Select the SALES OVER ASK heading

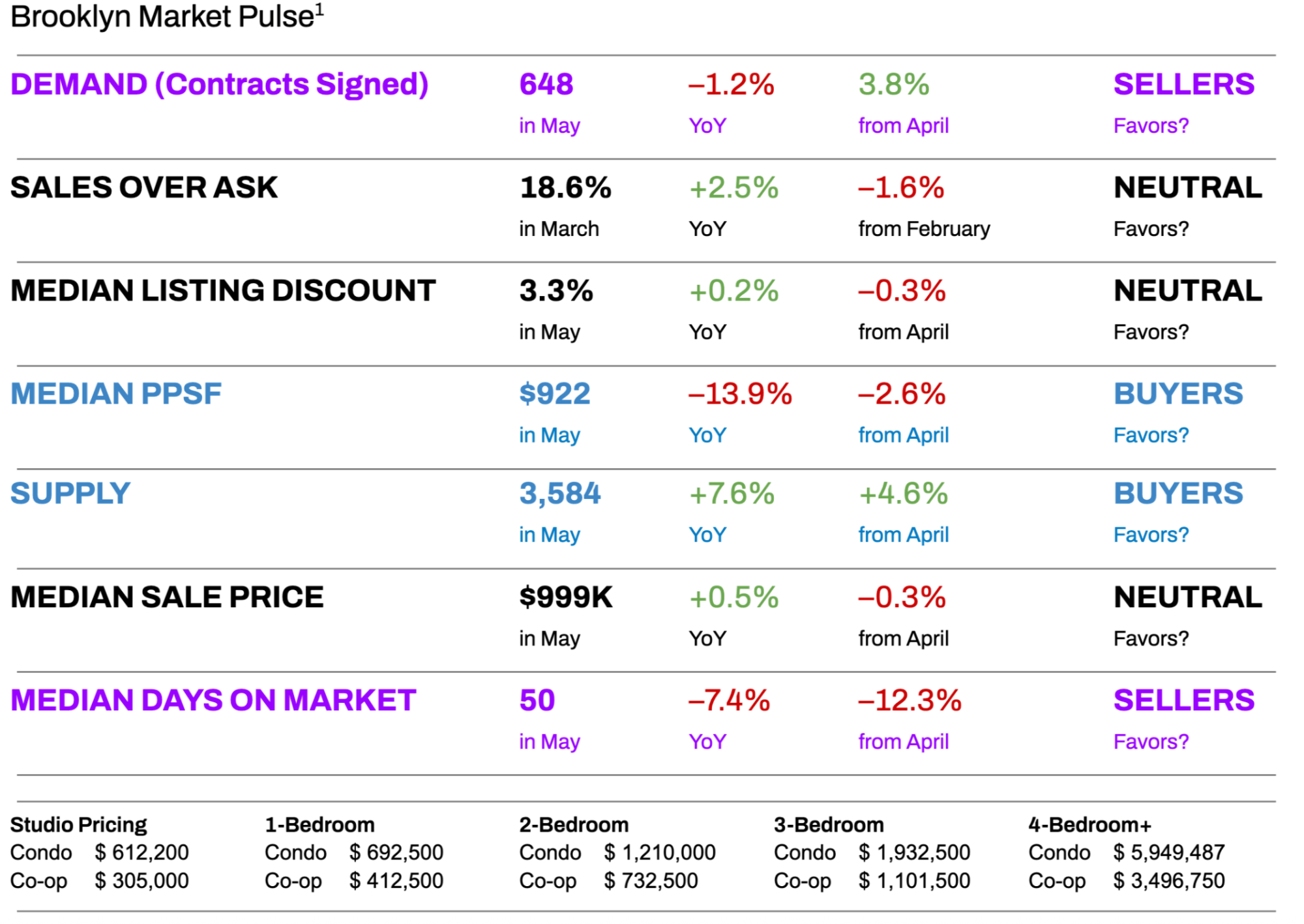(x=144, y=188)
